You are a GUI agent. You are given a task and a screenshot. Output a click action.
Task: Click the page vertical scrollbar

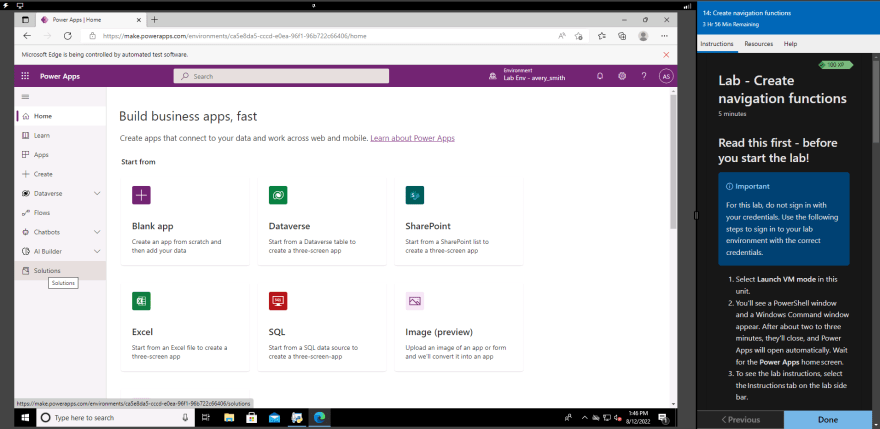pyautogui.click(x=673, y=161)
